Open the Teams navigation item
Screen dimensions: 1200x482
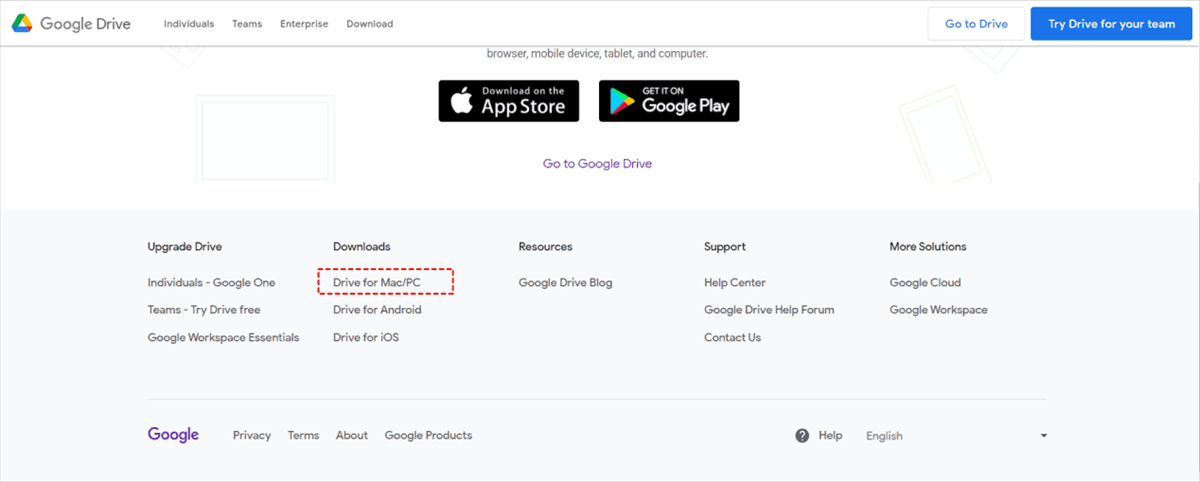tap(247, 24)
